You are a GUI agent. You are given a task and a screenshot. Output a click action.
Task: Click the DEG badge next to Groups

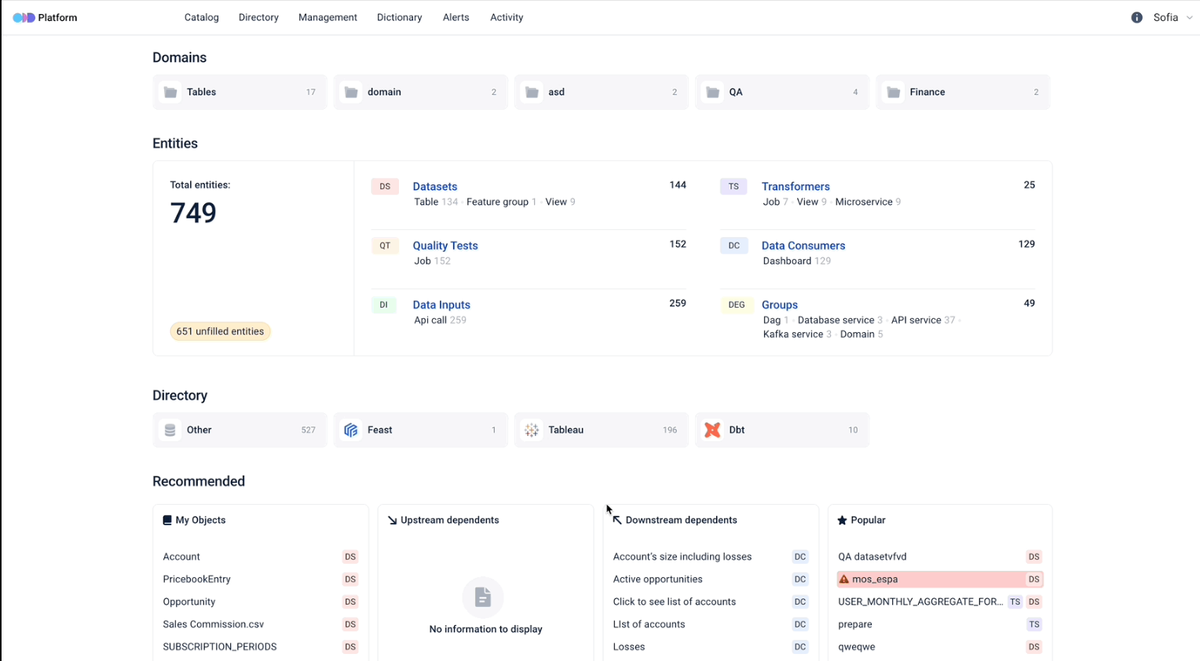736,305
